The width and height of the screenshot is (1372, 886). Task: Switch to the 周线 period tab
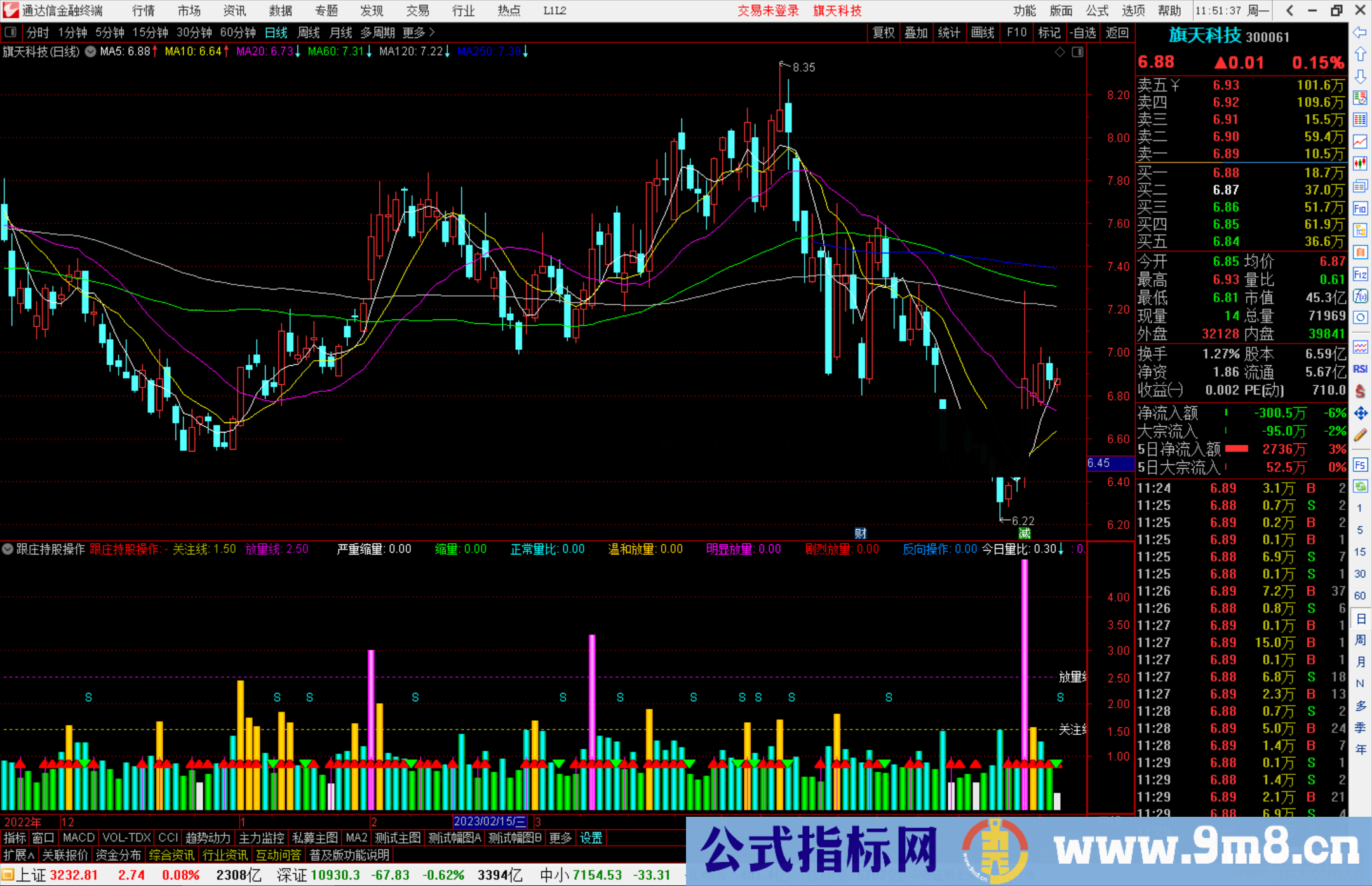pyautogui.click(x=309, y=32)
